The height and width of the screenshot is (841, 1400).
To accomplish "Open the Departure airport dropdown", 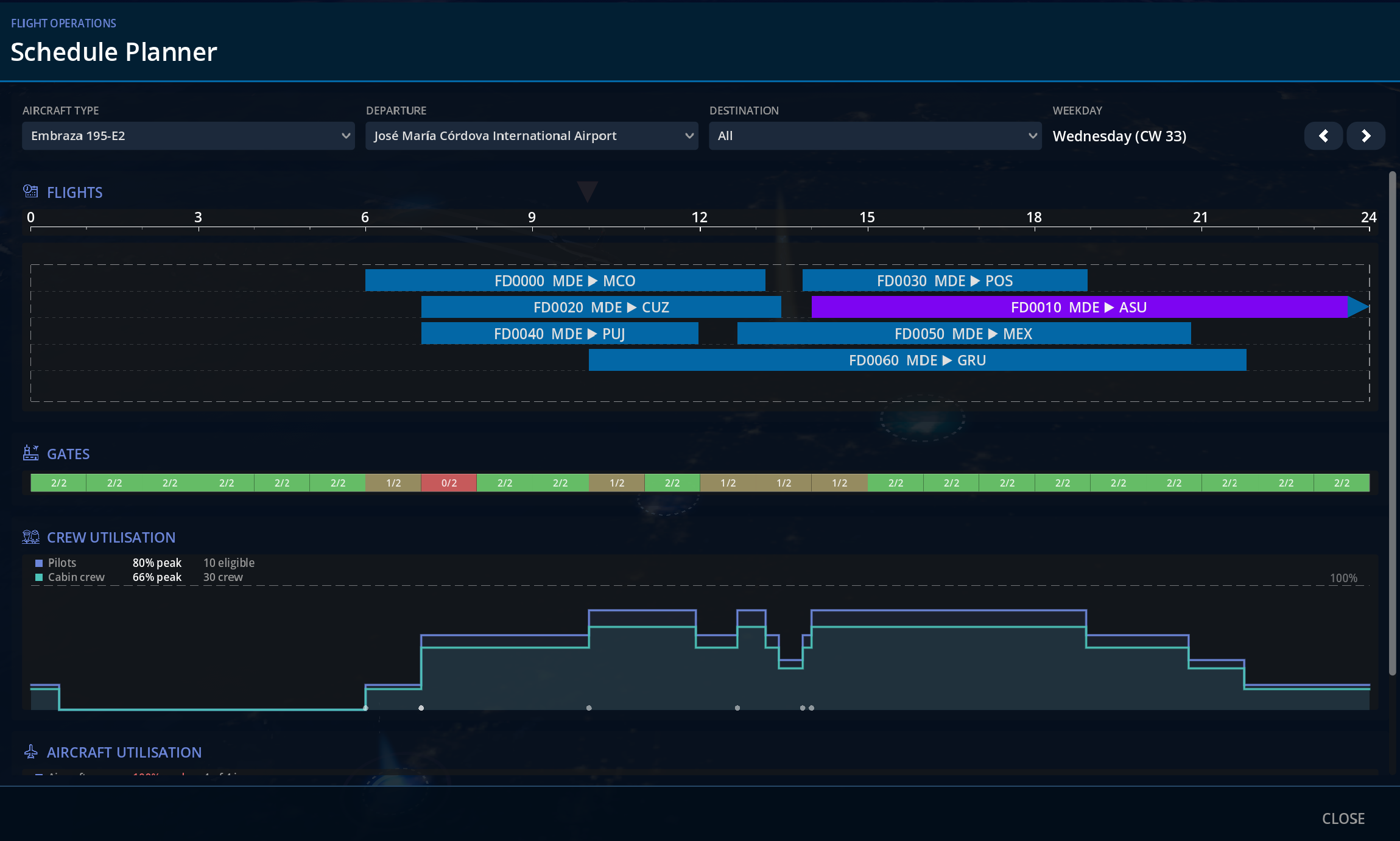I will (532, 136).
